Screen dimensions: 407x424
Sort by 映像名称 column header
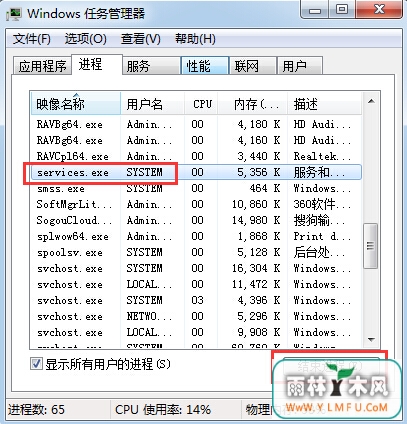tap(76, 104)
